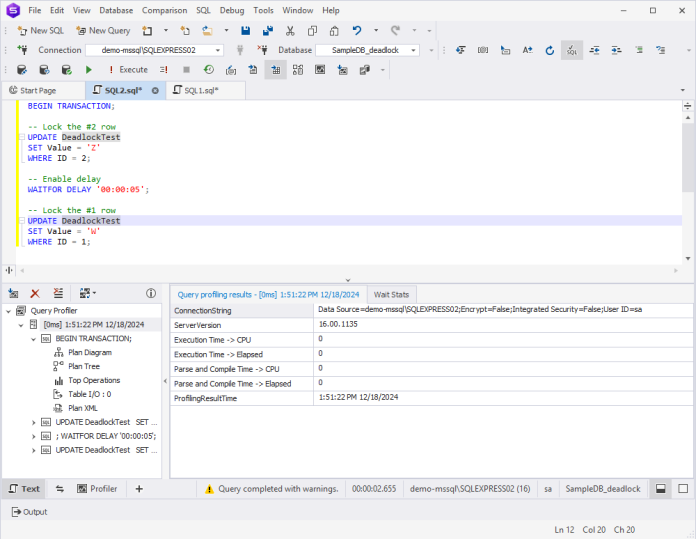
Task: Click the editor vertical scrollbar thumb
Action: point(688,158)
